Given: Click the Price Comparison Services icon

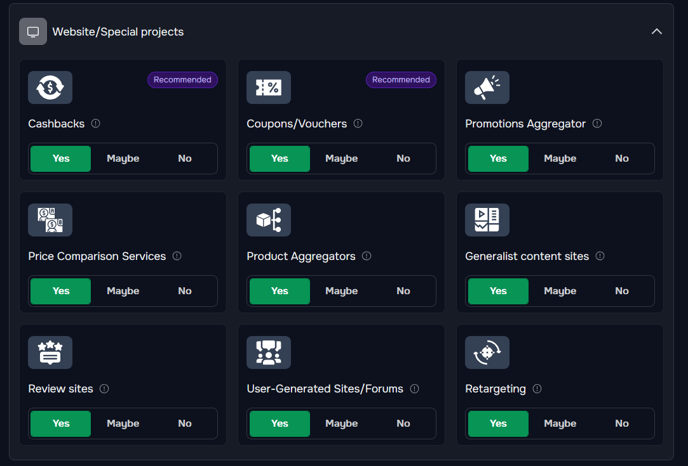Looking at the screenshot, I should [50, 220].
